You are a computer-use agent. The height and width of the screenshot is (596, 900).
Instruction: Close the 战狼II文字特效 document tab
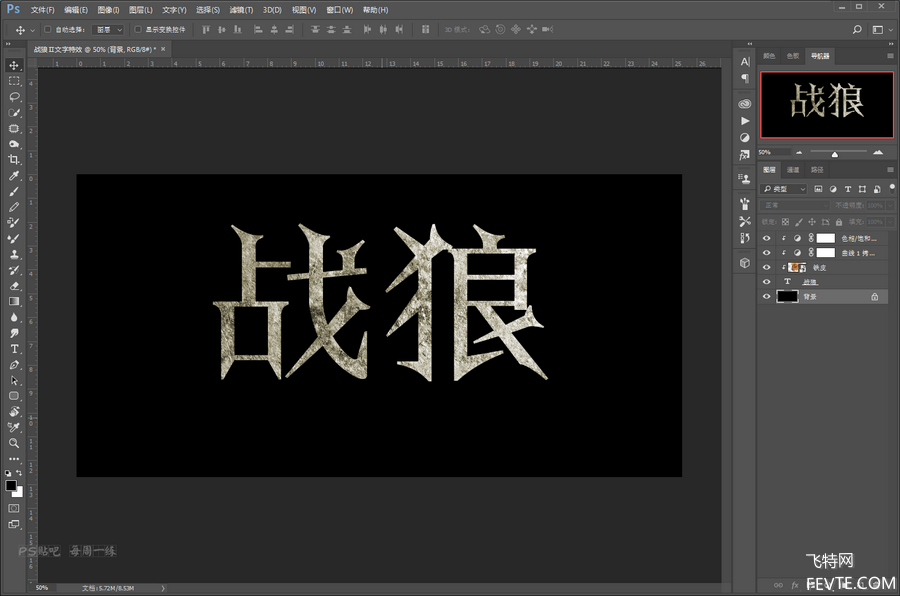163,49
